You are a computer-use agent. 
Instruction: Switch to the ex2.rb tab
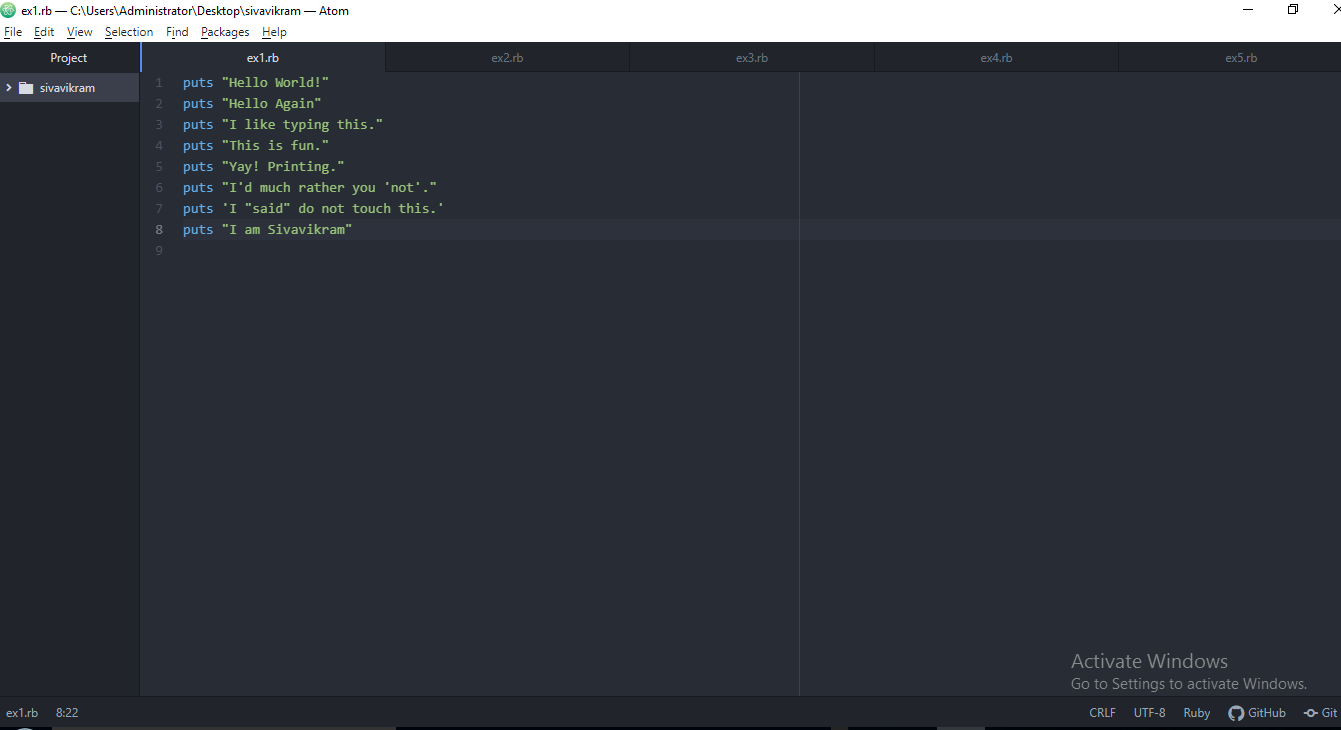tap(506, 57)
